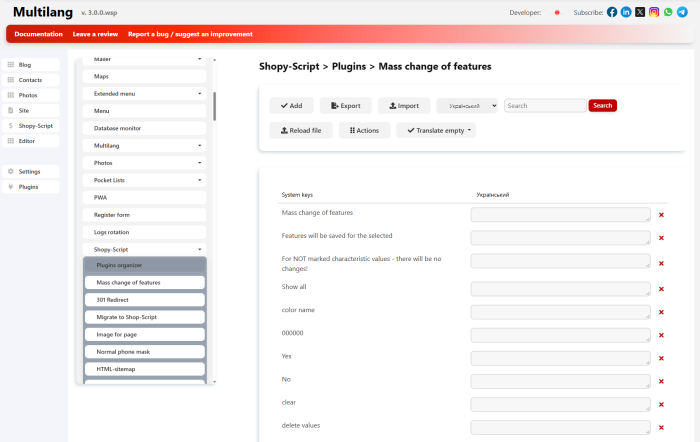Select Menu in the plugin list
Image resolution: width=700 pixels, height=442 pixels.
[145, 111]
